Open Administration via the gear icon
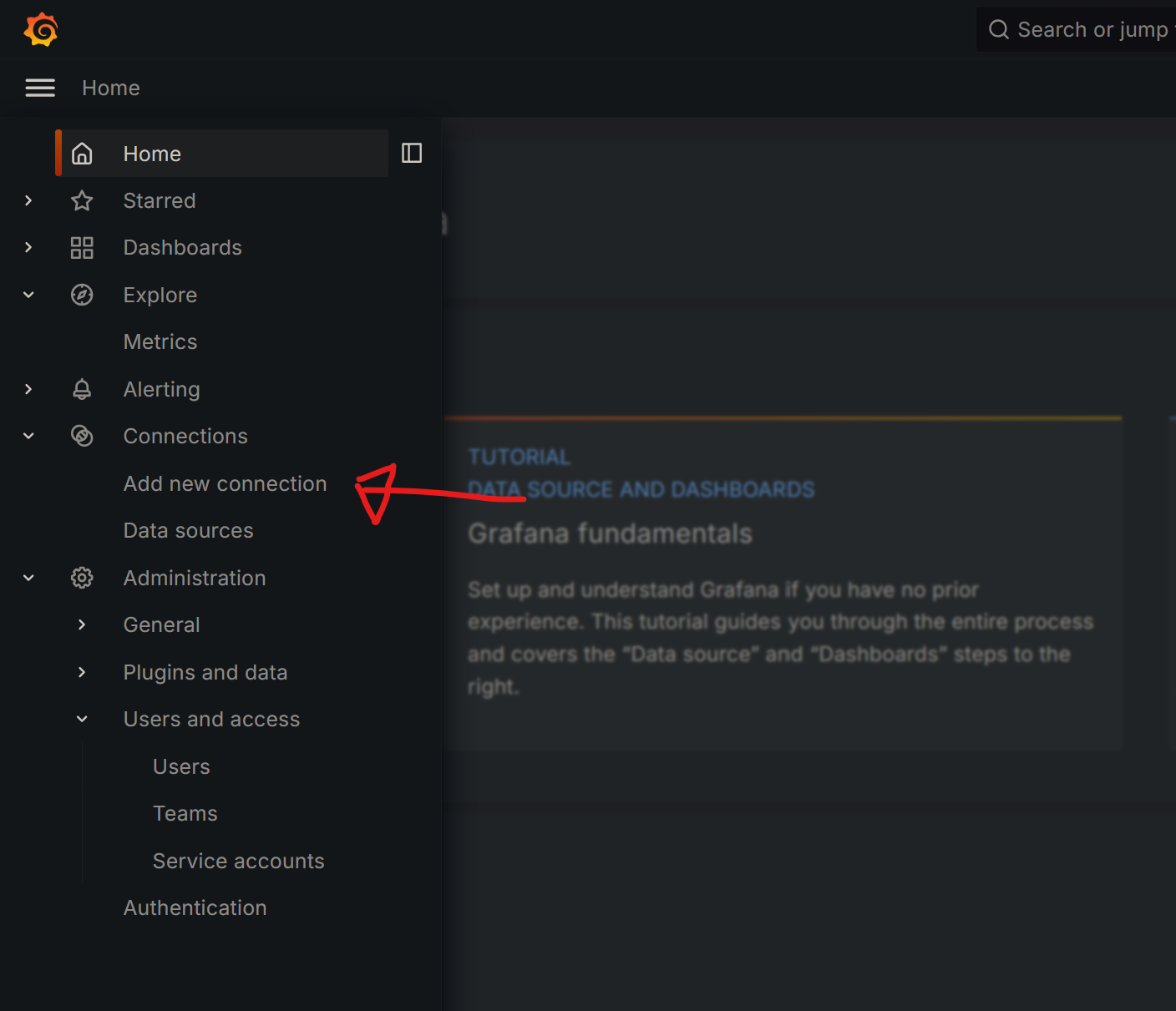The image size is (1176, 1011). pos(81,577)
